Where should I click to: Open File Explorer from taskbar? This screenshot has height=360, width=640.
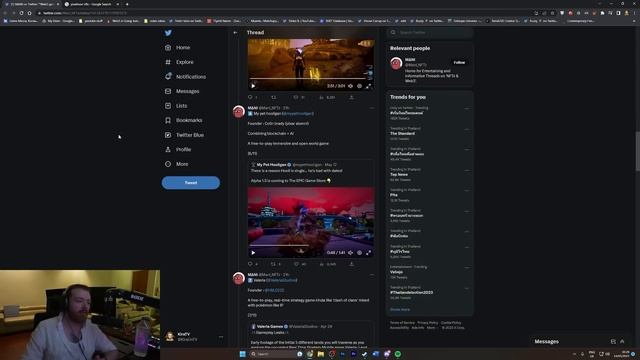coord(321,354)
